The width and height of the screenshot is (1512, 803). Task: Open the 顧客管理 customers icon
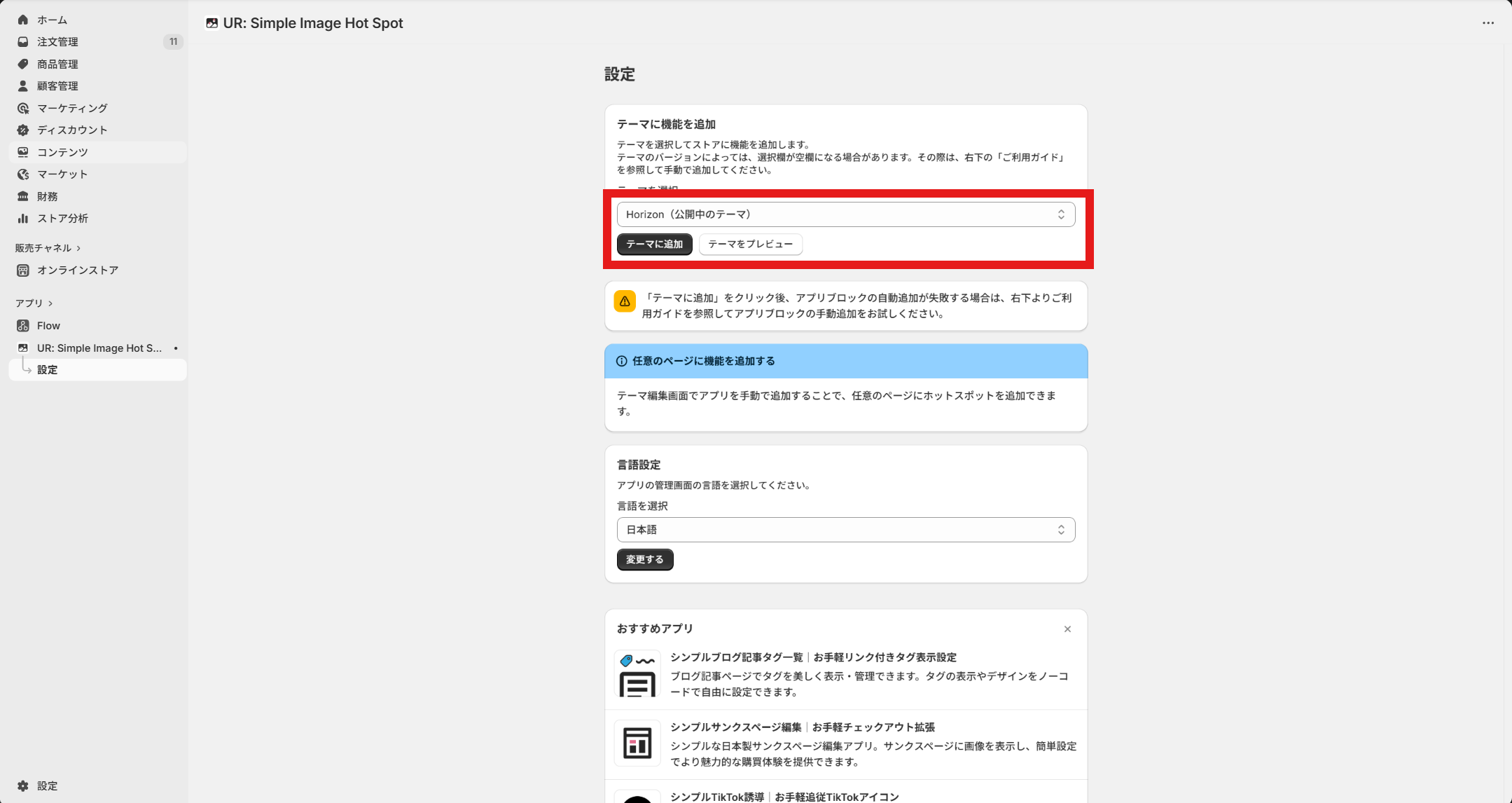pyautogui.click(x=23, y=85)
